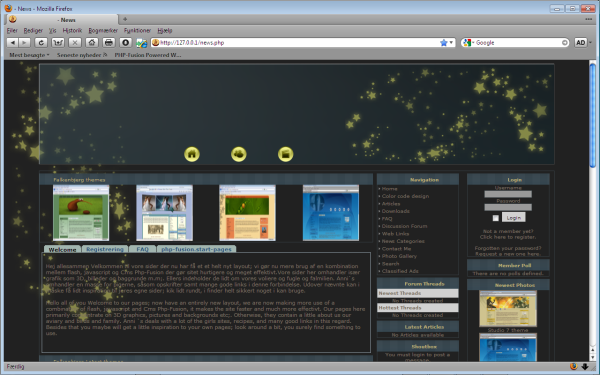Bookmark page with the blue star icon
The width and height of the screenshot is (600, 375).
(443, 42)
